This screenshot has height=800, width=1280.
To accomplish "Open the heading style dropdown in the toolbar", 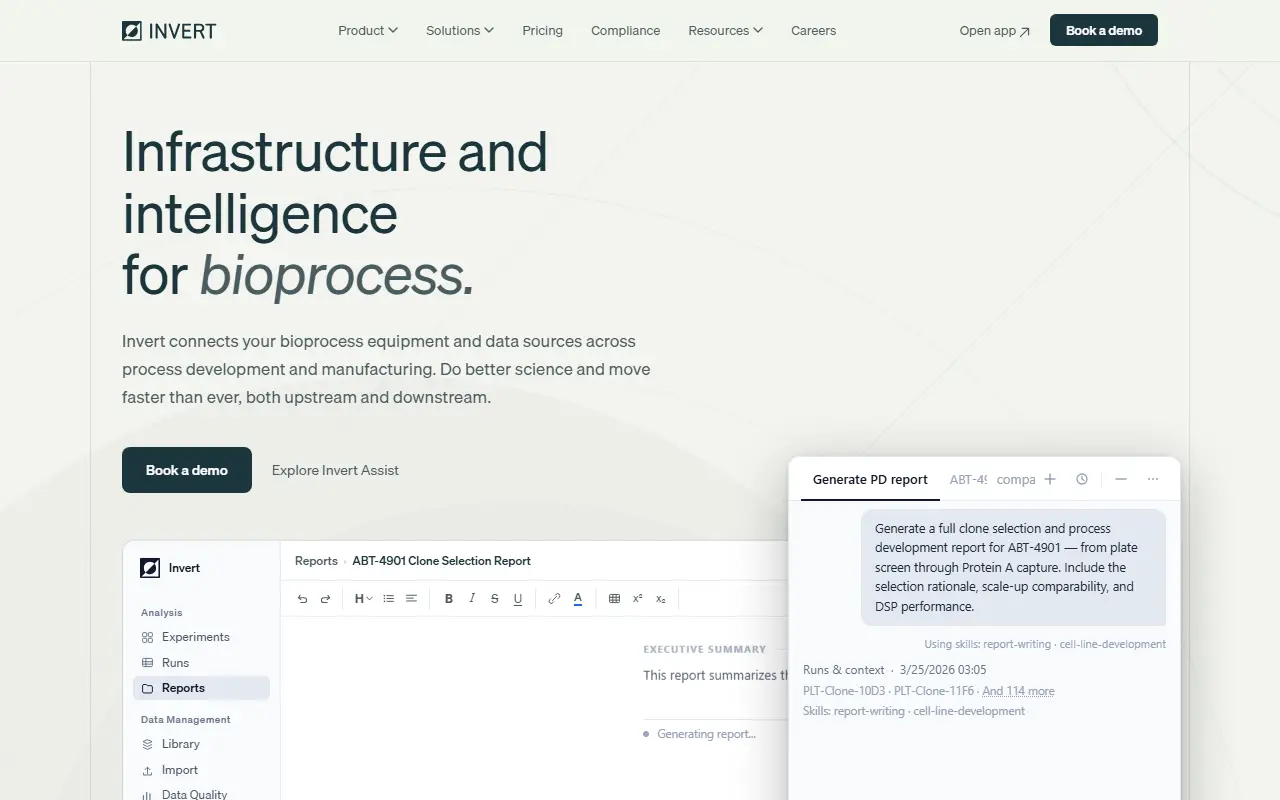I will coord(364,599).
